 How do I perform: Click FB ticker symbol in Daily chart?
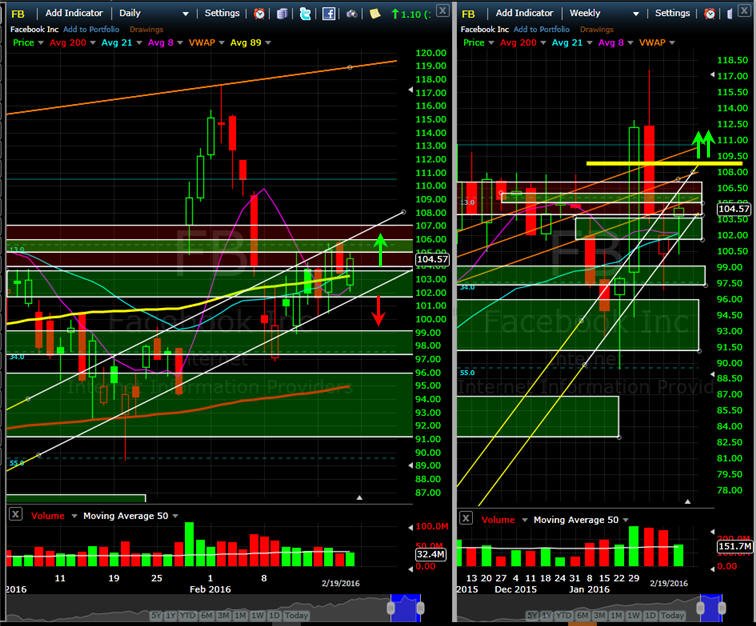17,14
